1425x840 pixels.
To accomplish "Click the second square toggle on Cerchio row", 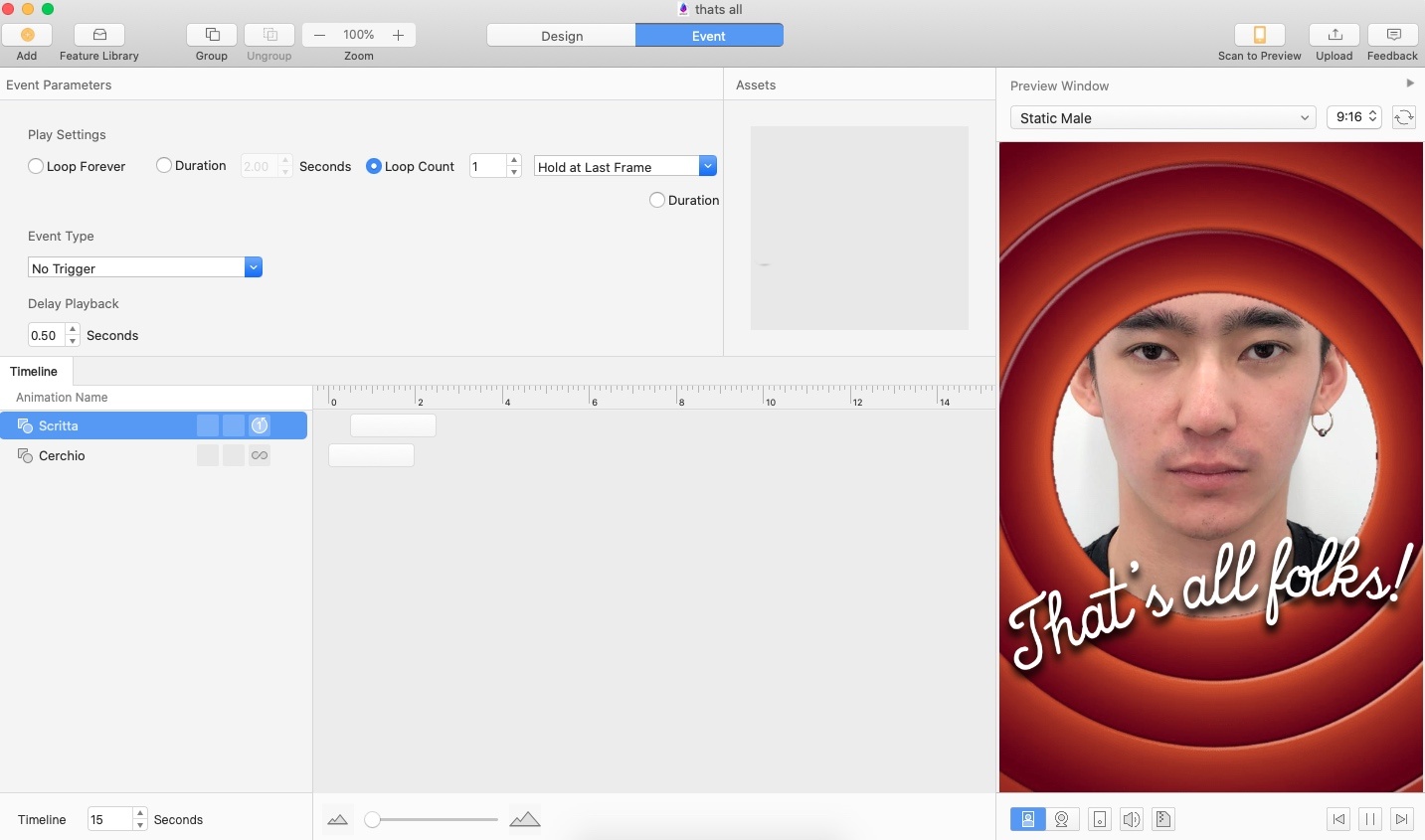I will (x=234, y=455).
